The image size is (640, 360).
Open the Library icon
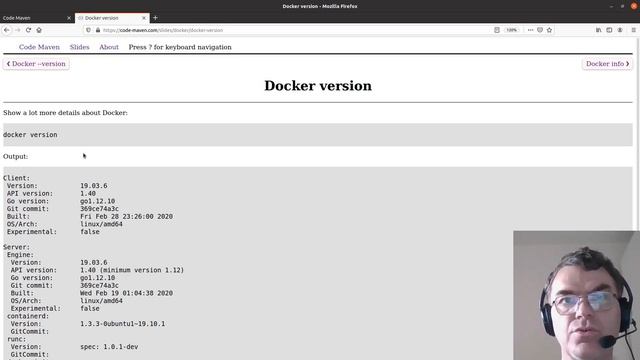[598, 30]
